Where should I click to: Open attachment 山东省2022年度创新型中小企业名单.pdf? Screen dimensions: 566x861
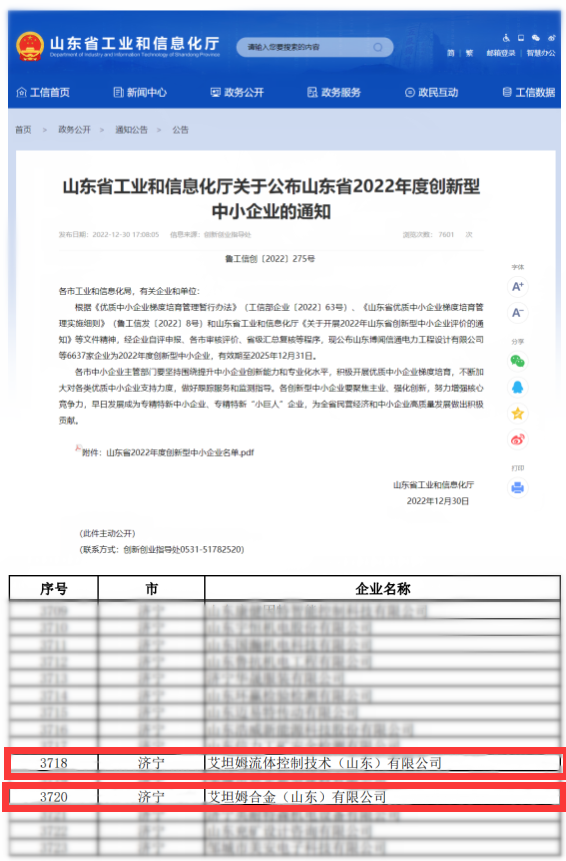click(x=180, y=452)
